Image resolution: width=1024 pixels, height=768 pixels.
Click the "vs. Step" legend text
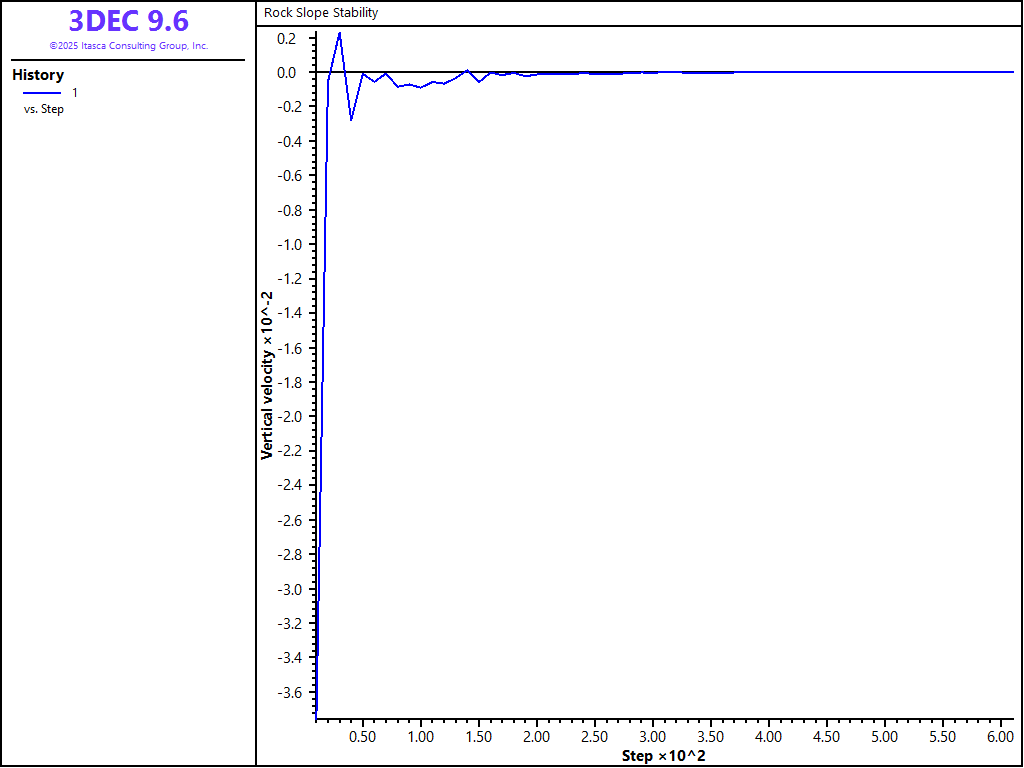point(44,109)
